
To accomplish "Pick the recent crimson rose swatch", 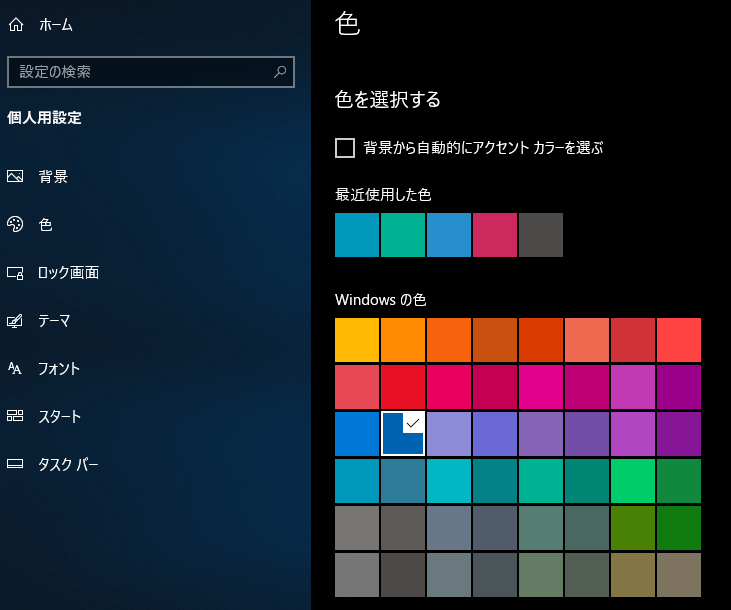I will tap(495, 235).
